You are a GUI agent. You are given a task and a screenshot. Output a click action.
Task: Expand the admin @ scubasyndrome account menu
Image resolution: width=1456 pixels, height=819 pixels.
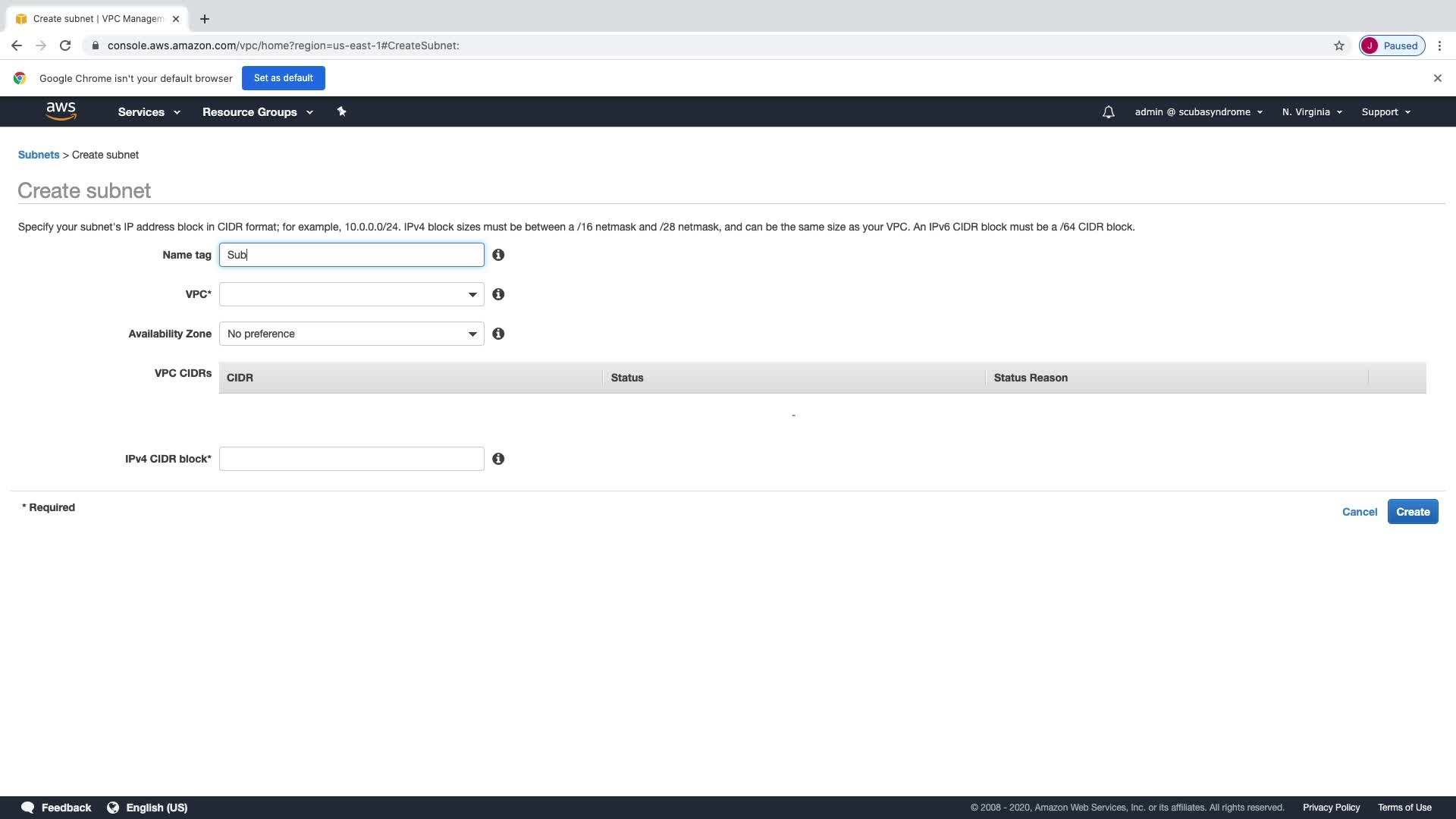(1198, 111)
